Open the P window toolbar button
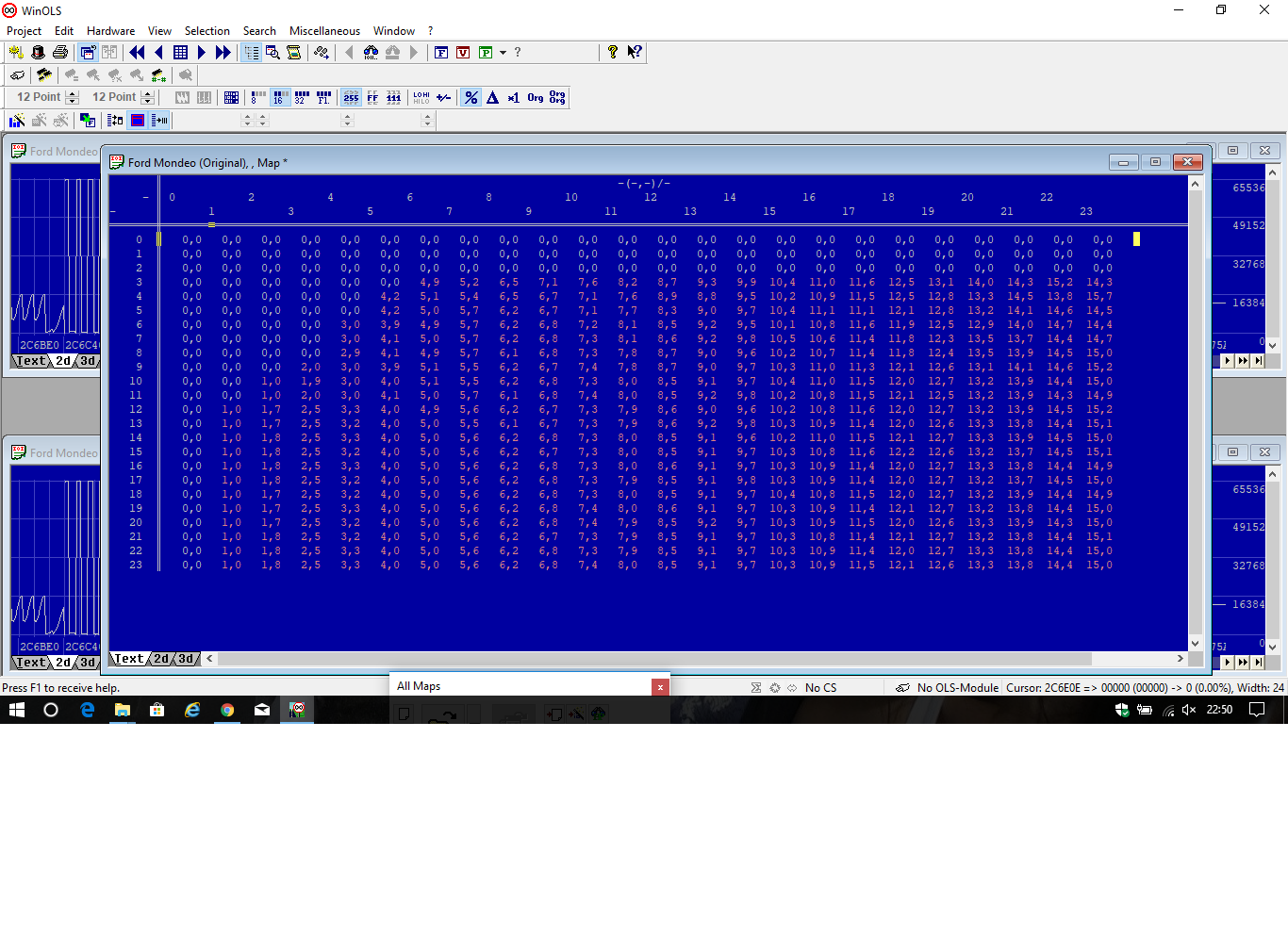The image size is (1288, 935). (485, 52)
